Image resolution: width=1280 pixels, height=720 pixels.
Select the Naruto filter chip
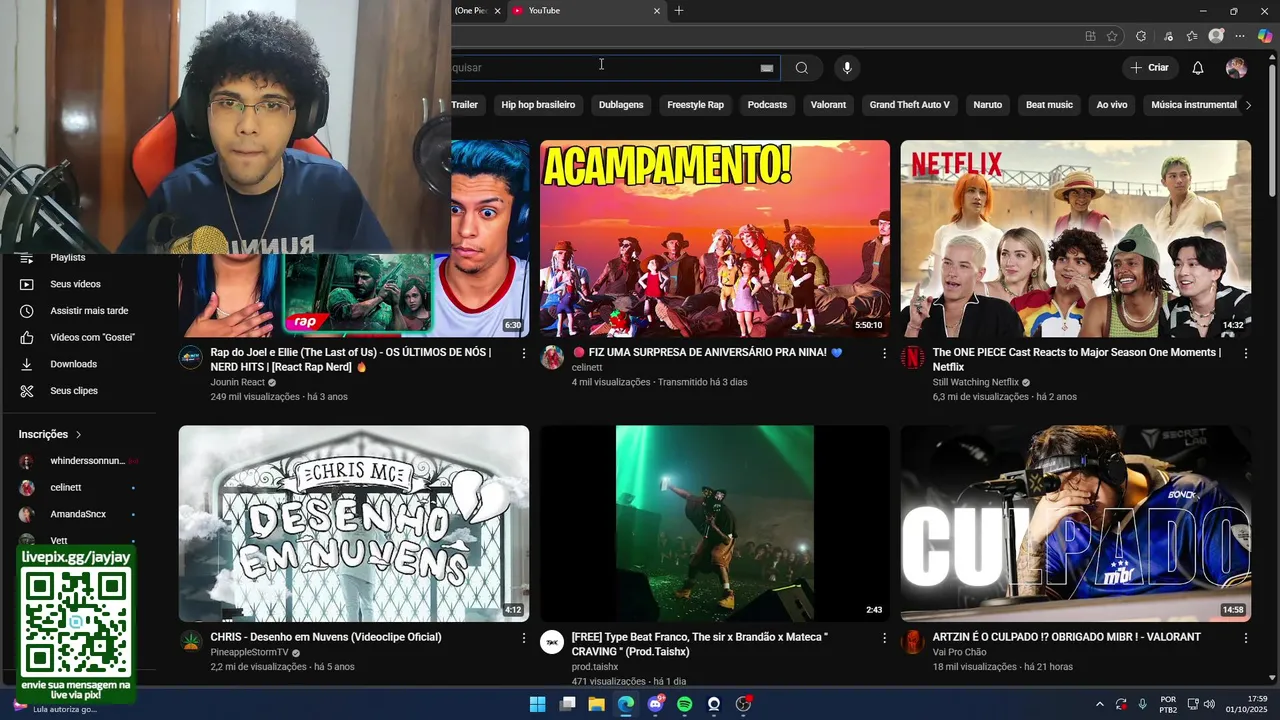[987, 105]
